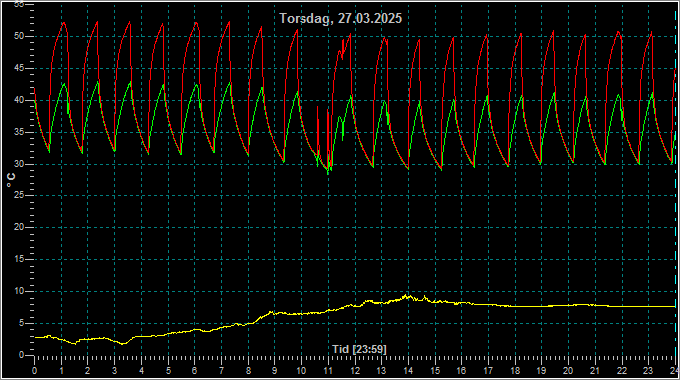The height and width of the screenshot is (380, 680).
Task: Click the Tid [23:59] time label
Action: point(359,349)
